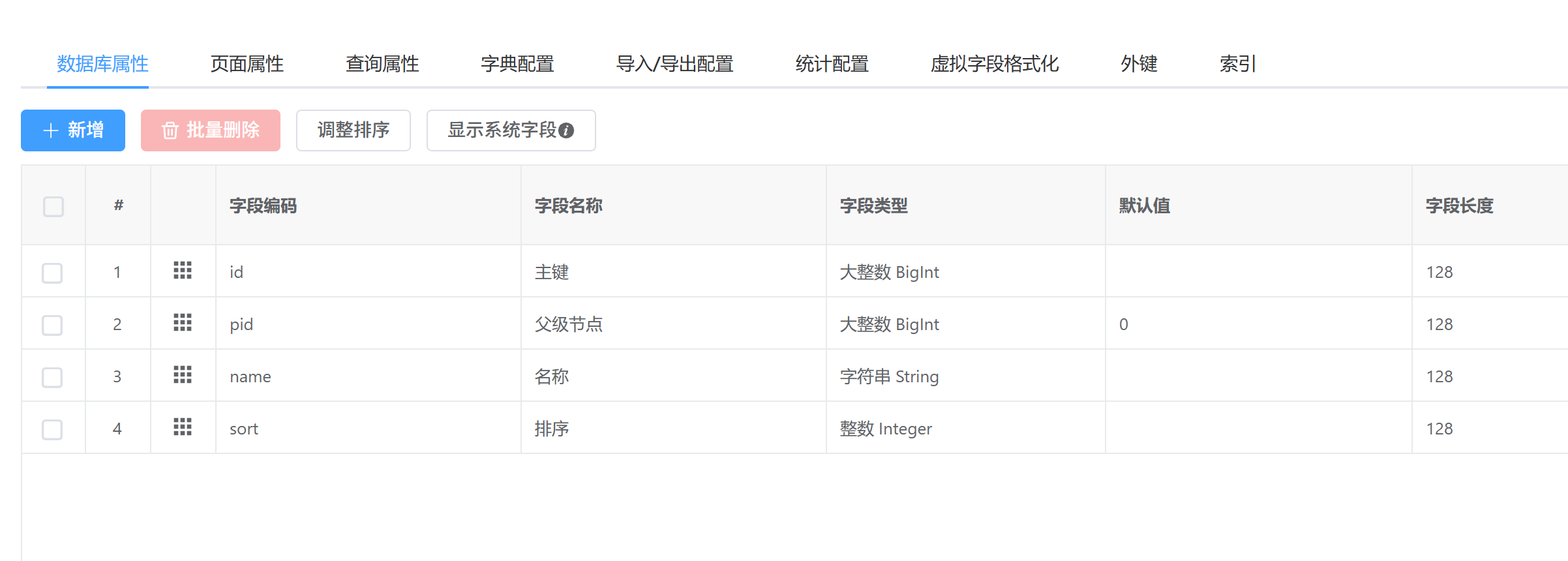
Task: Switch to 页面属性 tab
Action: pyautogui.click(x=247, y=64)
